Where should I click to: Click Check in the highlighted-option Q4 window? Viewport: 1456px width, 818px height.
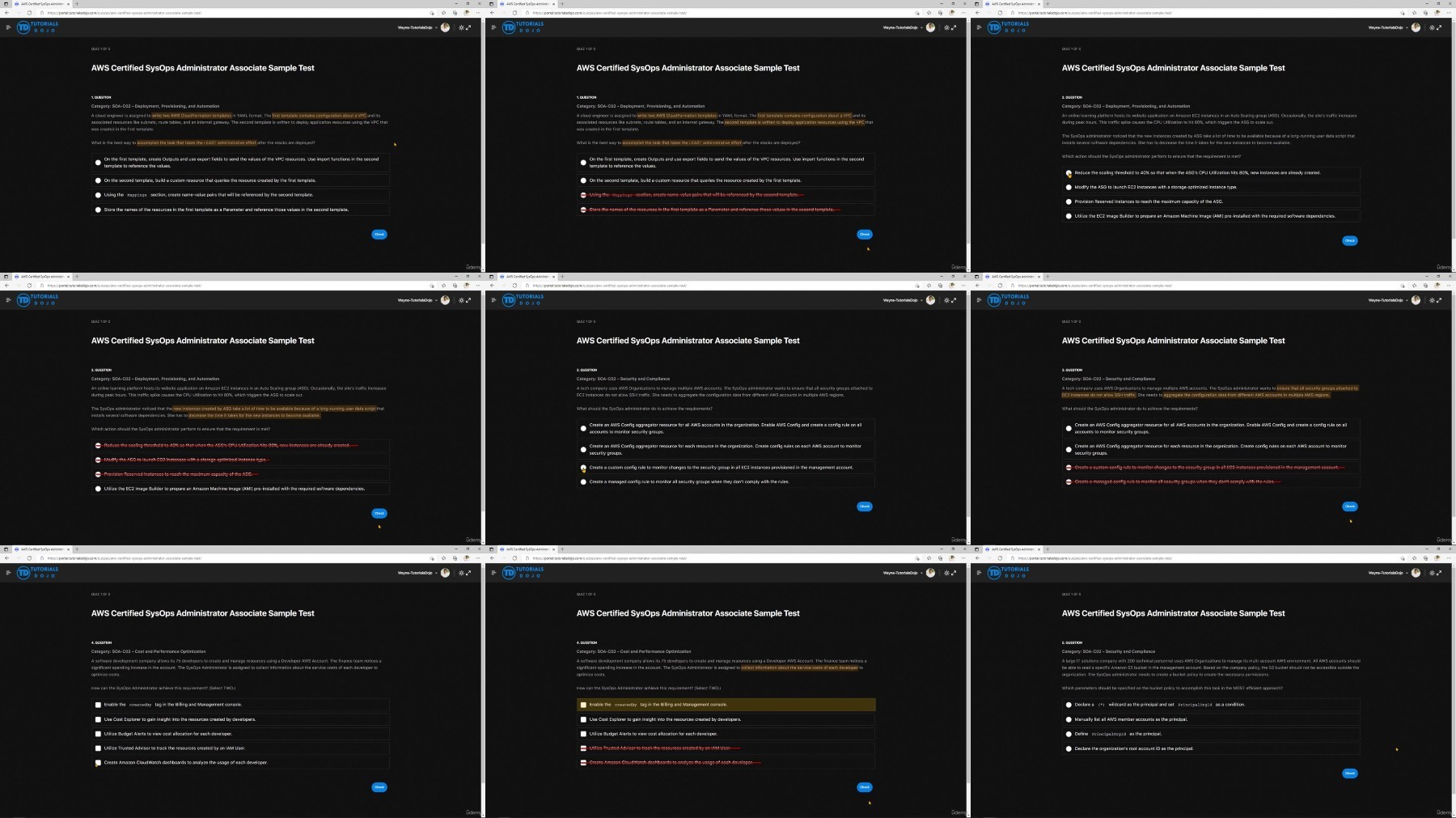coord(864,787)
